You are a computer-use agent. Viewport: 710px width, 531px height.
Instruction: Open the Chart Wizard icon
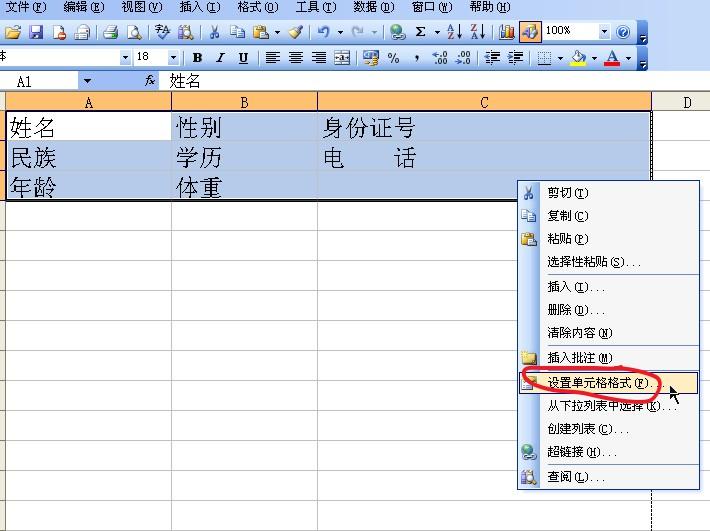coord(507,32)
